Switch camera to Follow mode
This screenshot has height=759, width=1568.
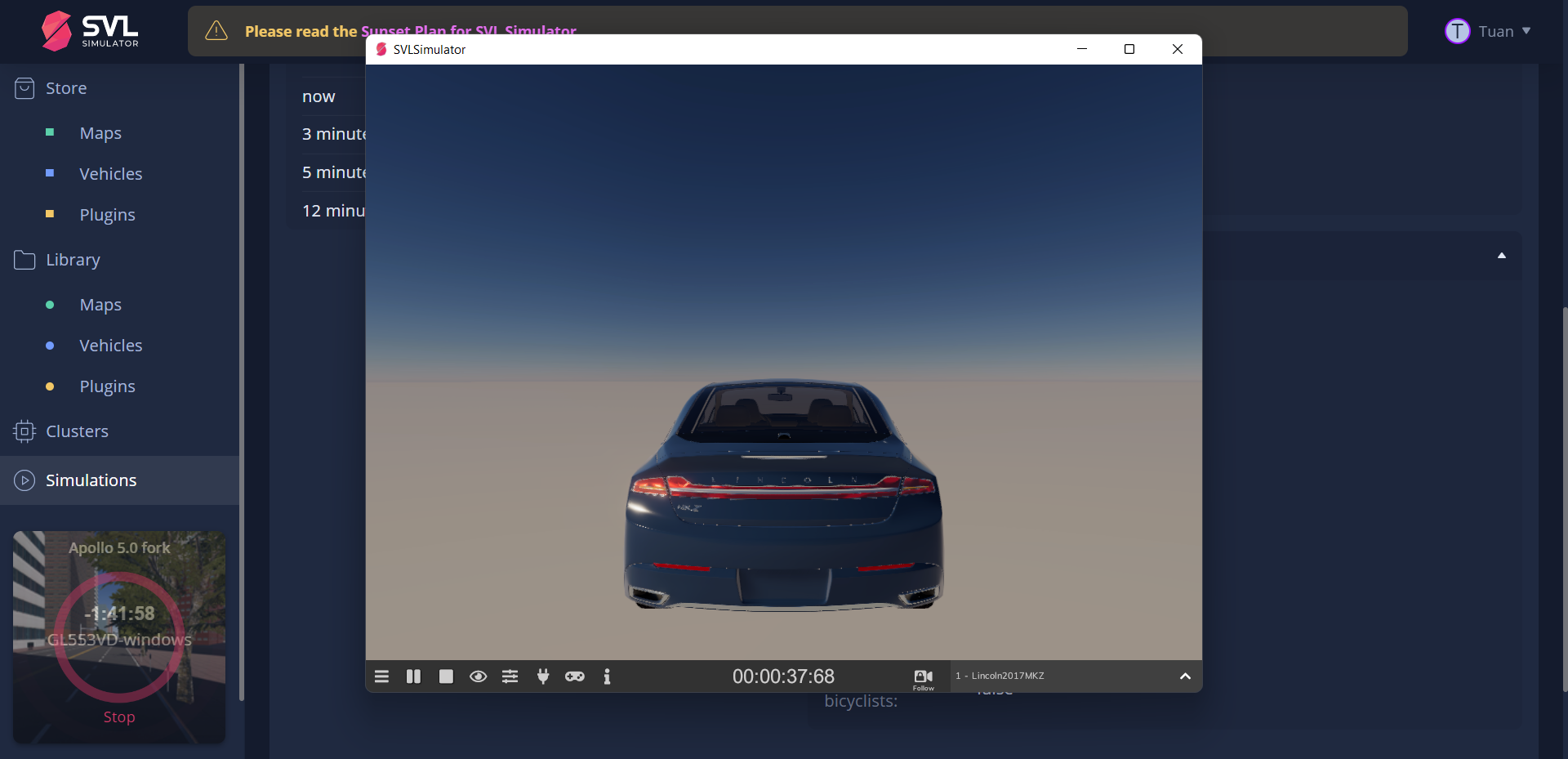(x=922, y=678)
